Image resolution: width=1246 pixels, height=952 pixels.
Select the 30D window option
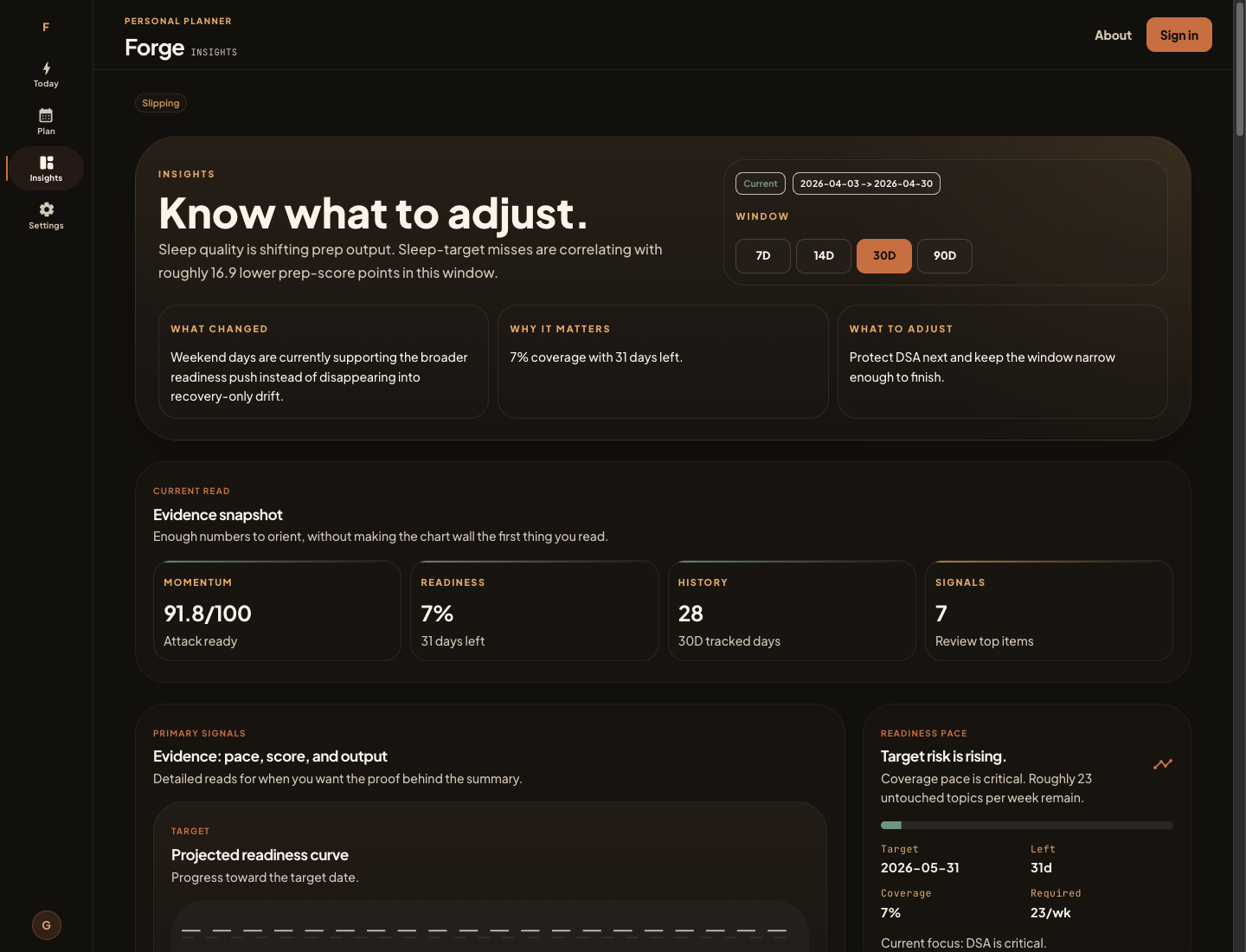click(884, 256)
